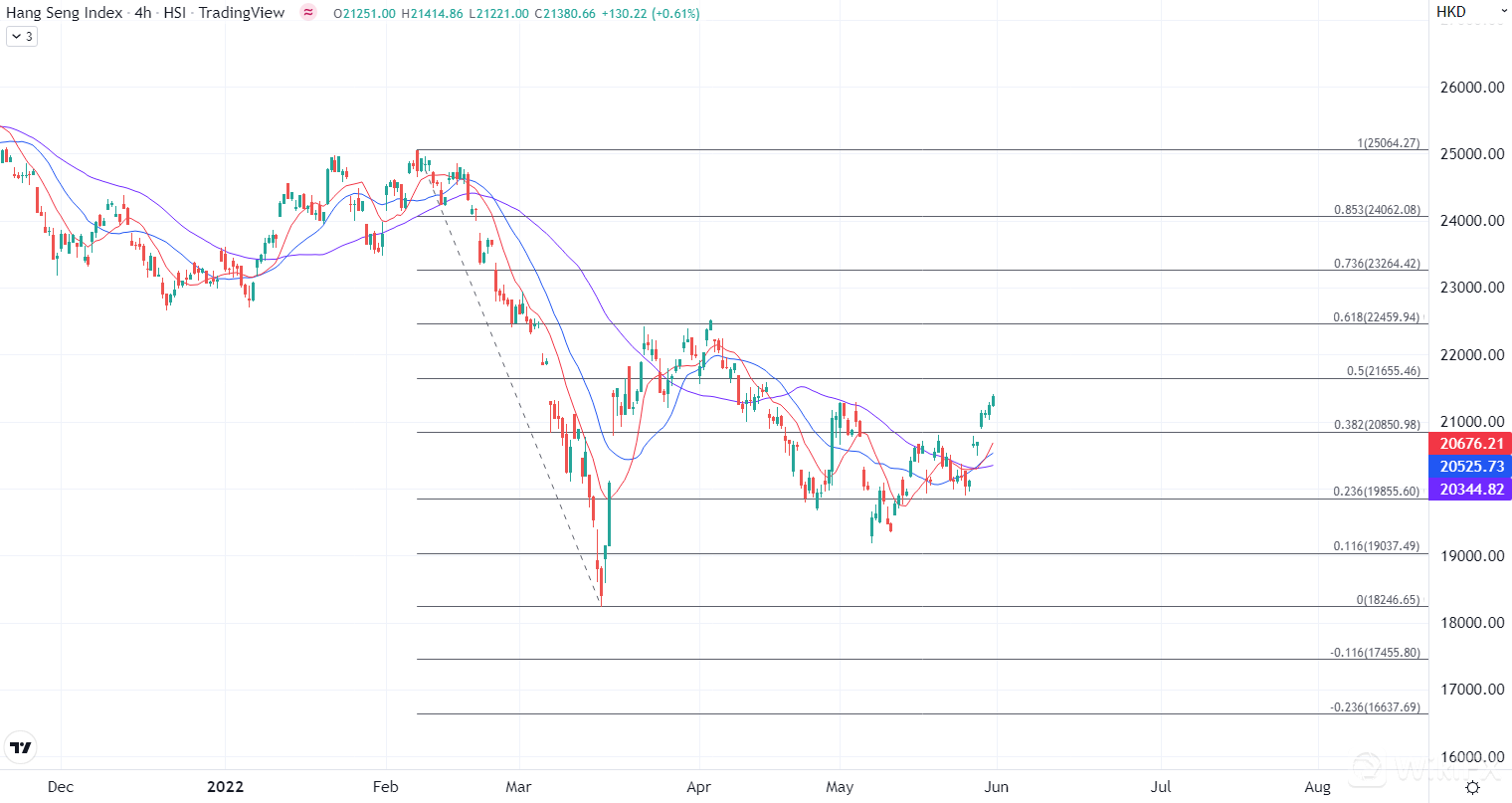Select the red 20676.21 price label
1512x803 pixels.
coord(1470,444)
